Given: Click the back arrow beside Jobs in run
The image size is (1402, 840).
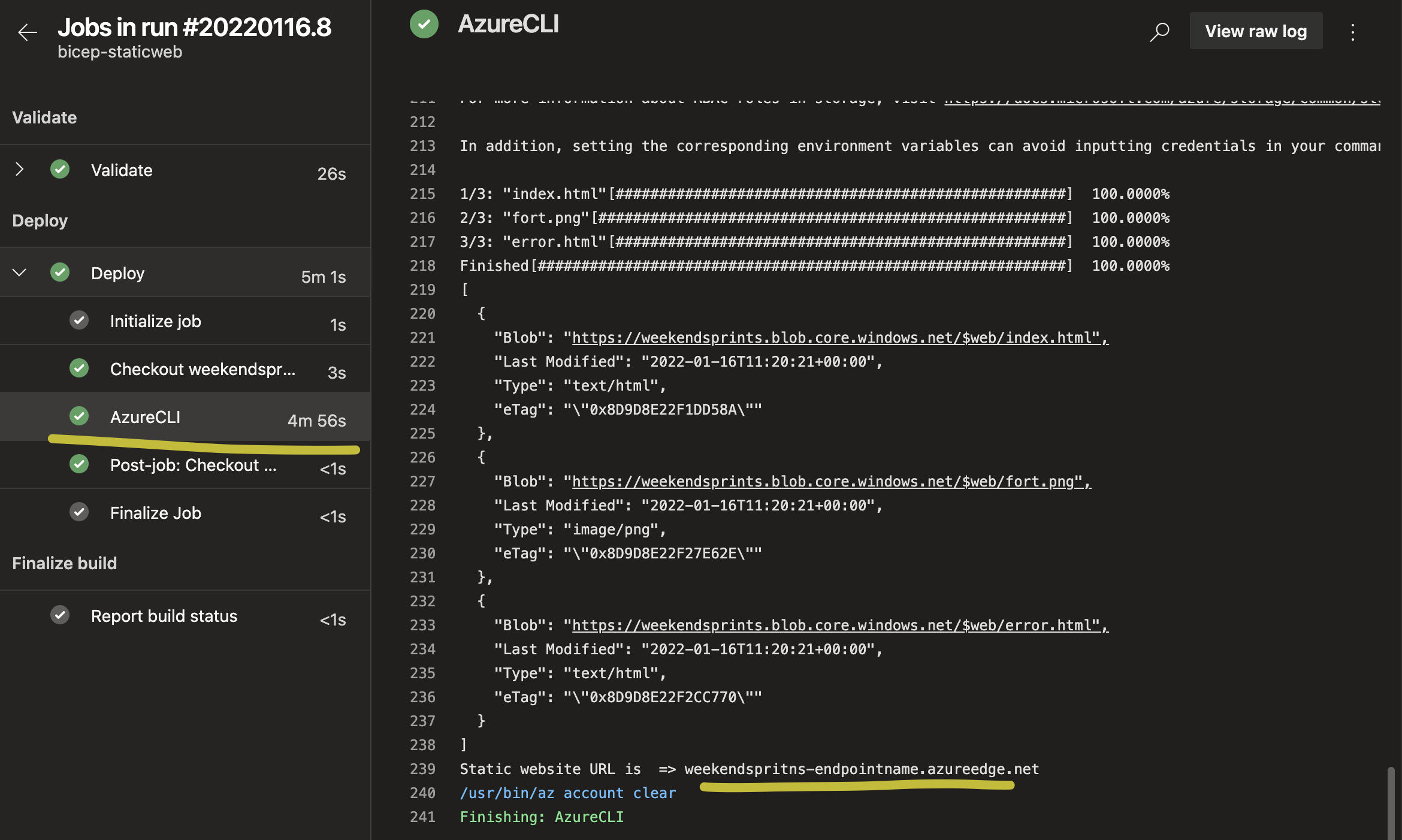Looking at the screenshot, I should point(28,32).
